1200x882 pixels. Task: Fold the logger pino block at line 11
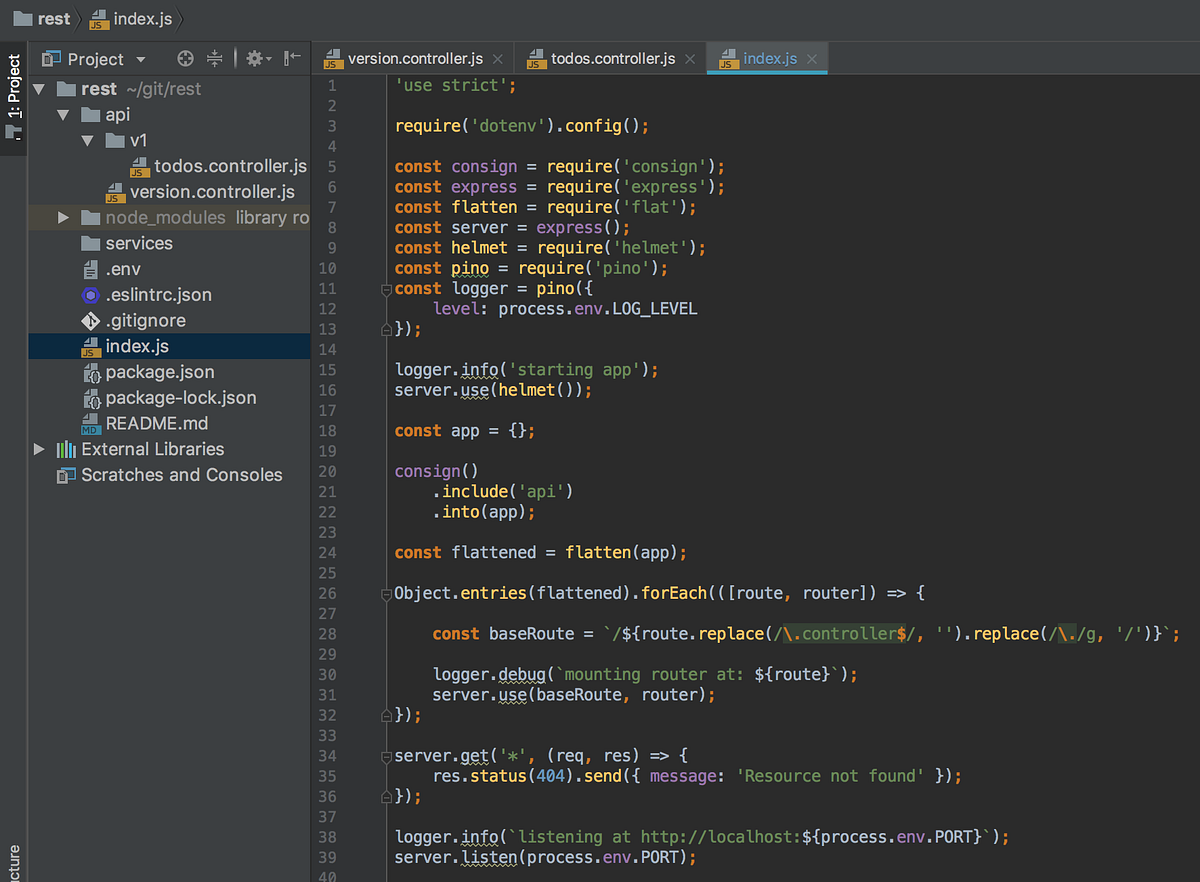(385, 289)
